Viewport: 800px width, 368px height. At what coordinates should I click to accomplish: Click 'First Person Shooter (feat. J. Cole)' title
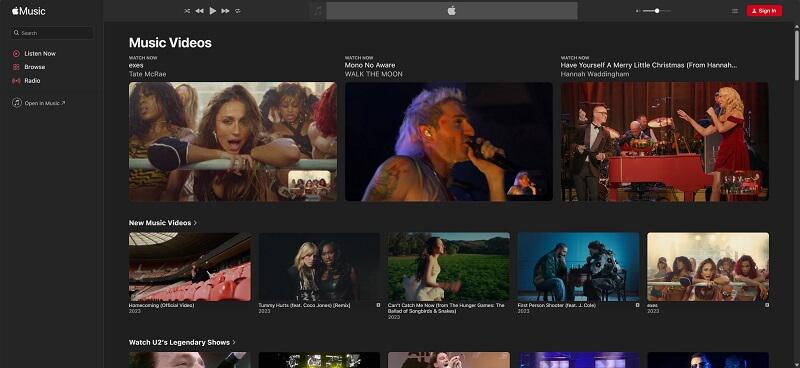coord(557,305)
